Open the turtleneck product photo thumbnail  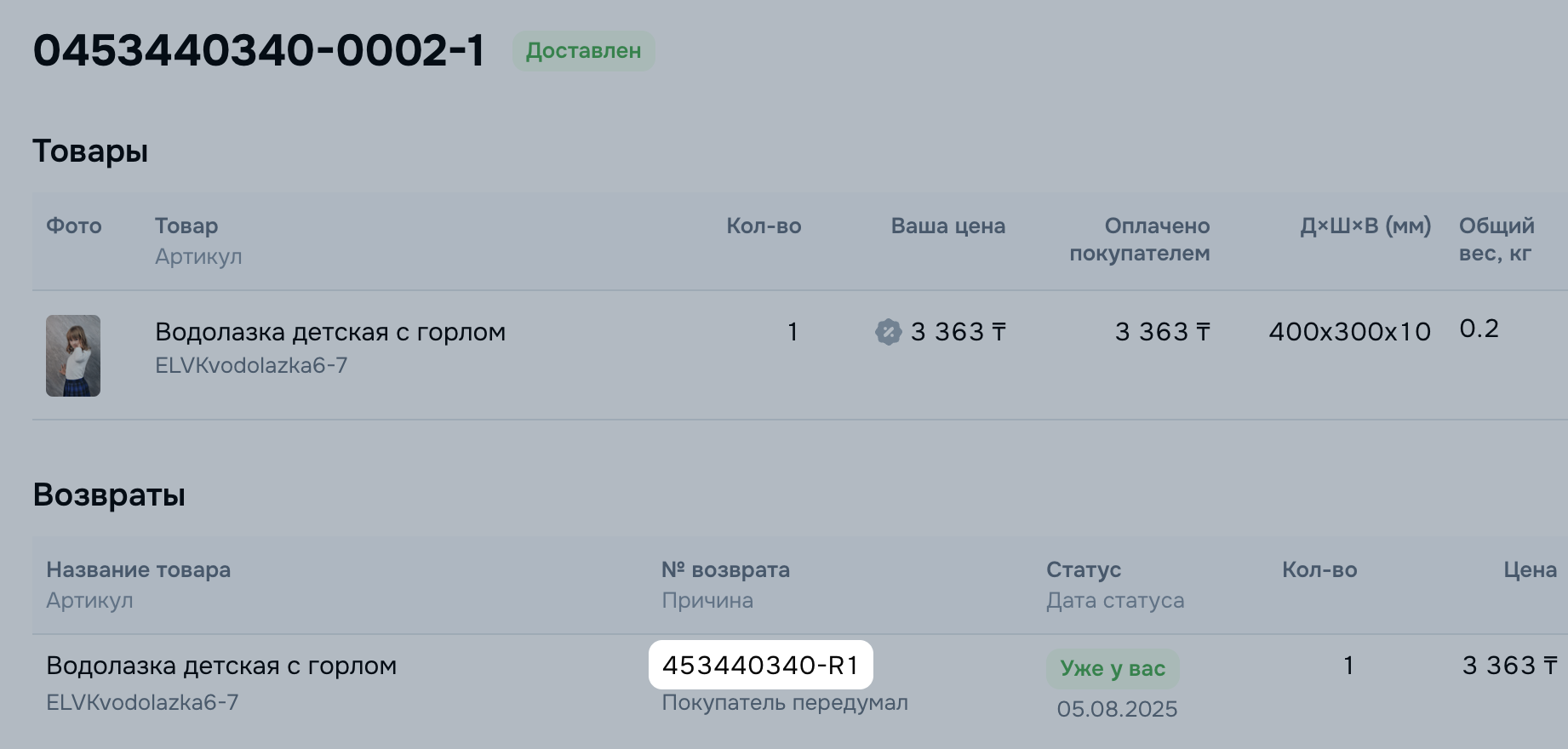point(73,356)
